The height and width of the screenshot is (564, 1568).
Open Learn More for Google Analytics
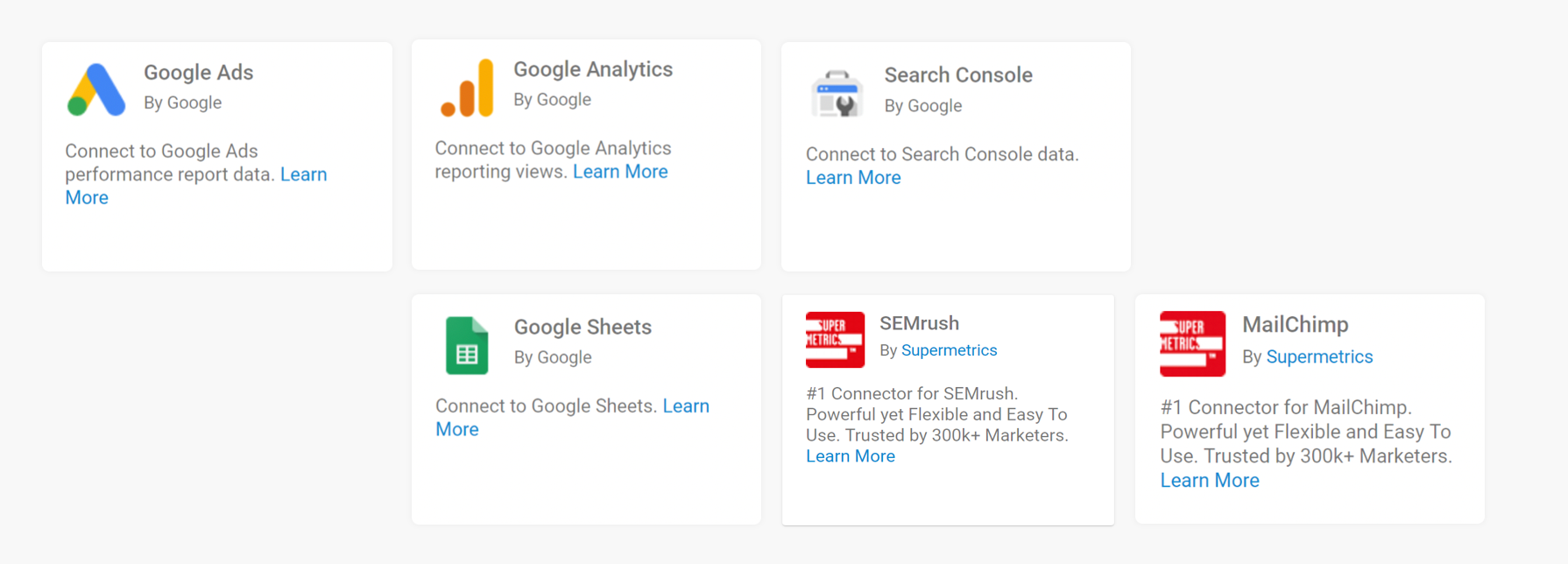[x=620, y=171]
